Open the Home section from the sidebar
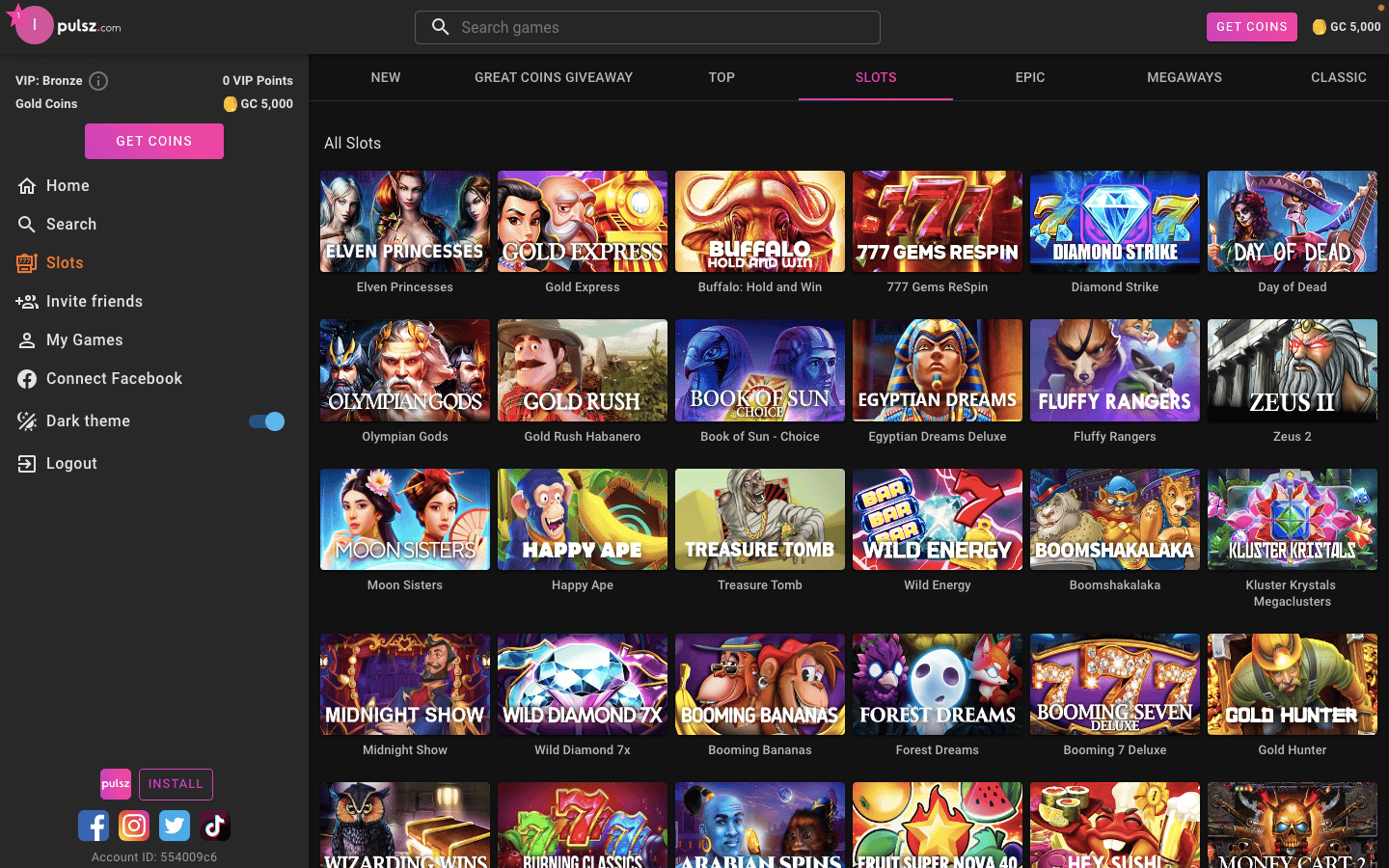This screenshot has width=1389, height=868. (29, 185)
